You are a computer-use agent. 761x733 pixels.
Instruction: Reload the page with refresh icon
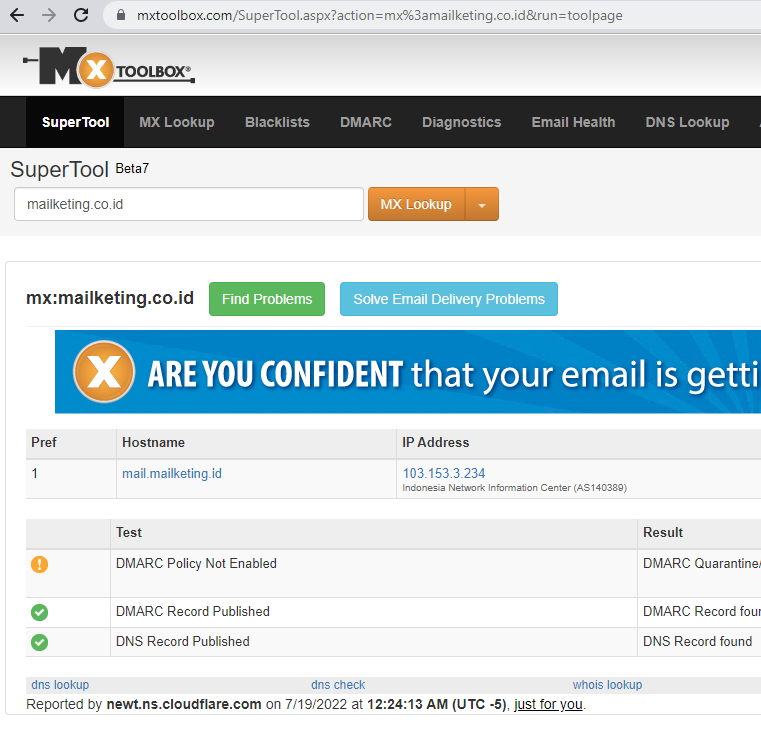pyautogui.click(x=82, y=16)
